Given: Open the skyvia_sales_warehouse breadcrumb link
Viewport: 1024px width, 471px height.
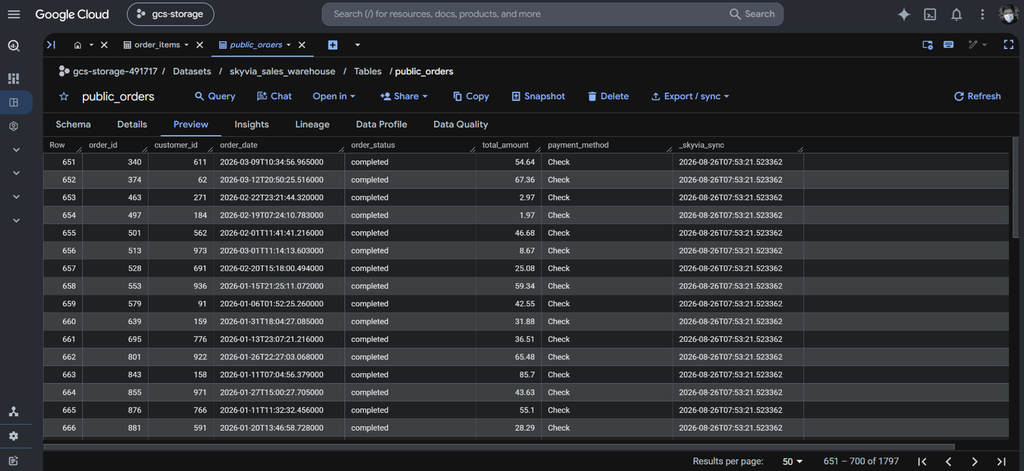Looking at the screenshot, I should click(x=282, y=71).
